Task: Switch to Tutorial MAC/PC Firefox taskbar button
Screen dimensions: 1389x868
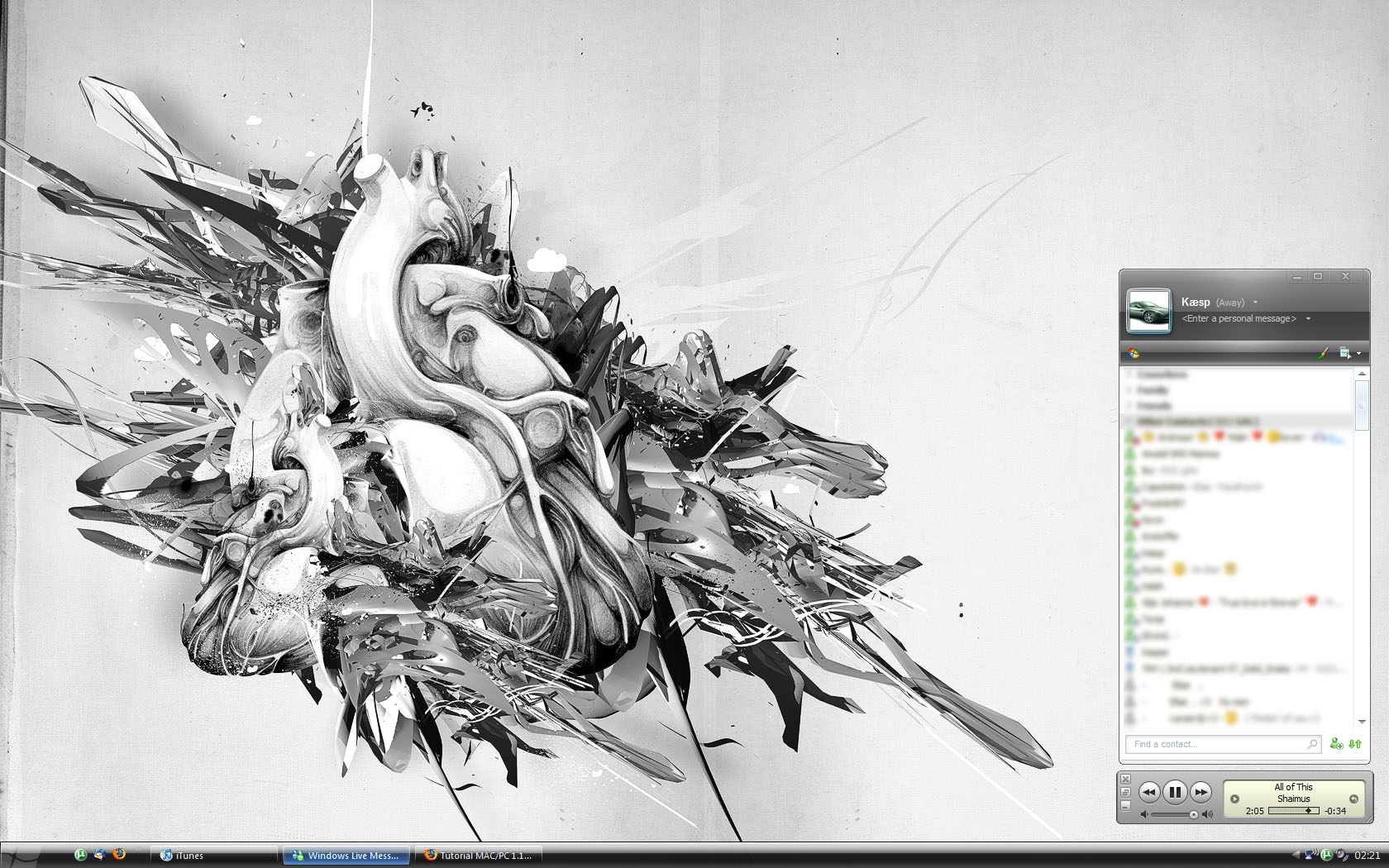Action: point(480,856)
